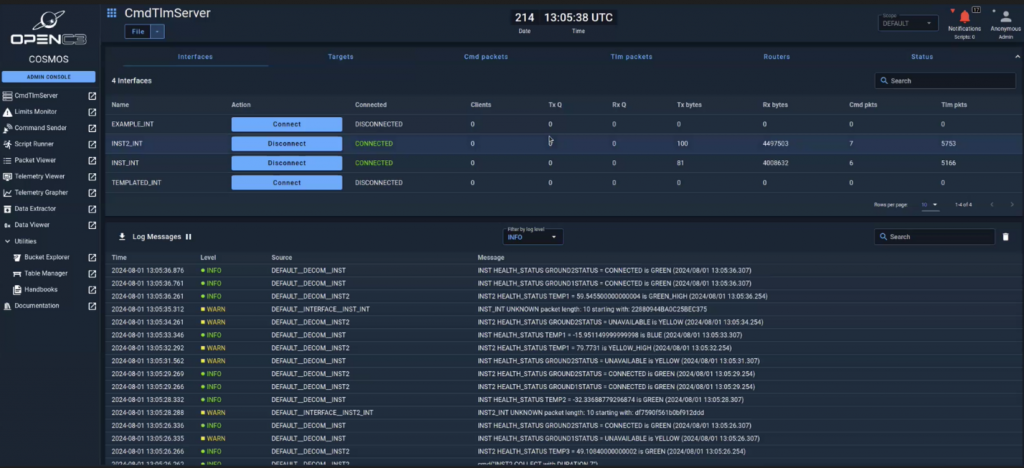Open Script Runner in new tab icon
The height and width of the screenshot is (468, 1024).
pos(92,144)
